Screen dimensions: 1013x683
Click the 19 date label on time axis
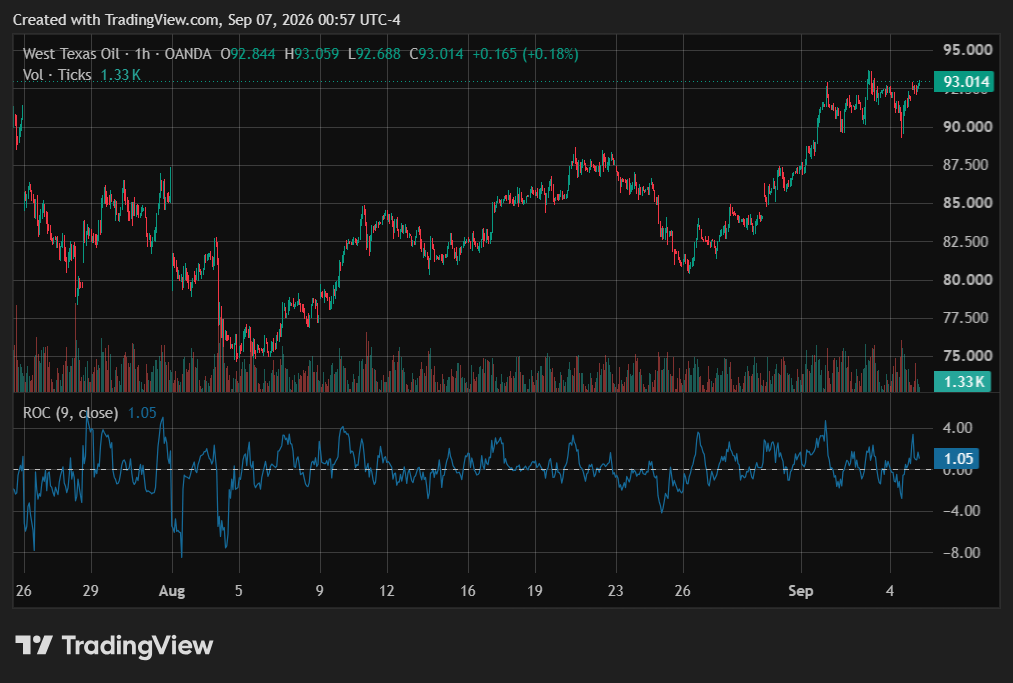[534, 591]
